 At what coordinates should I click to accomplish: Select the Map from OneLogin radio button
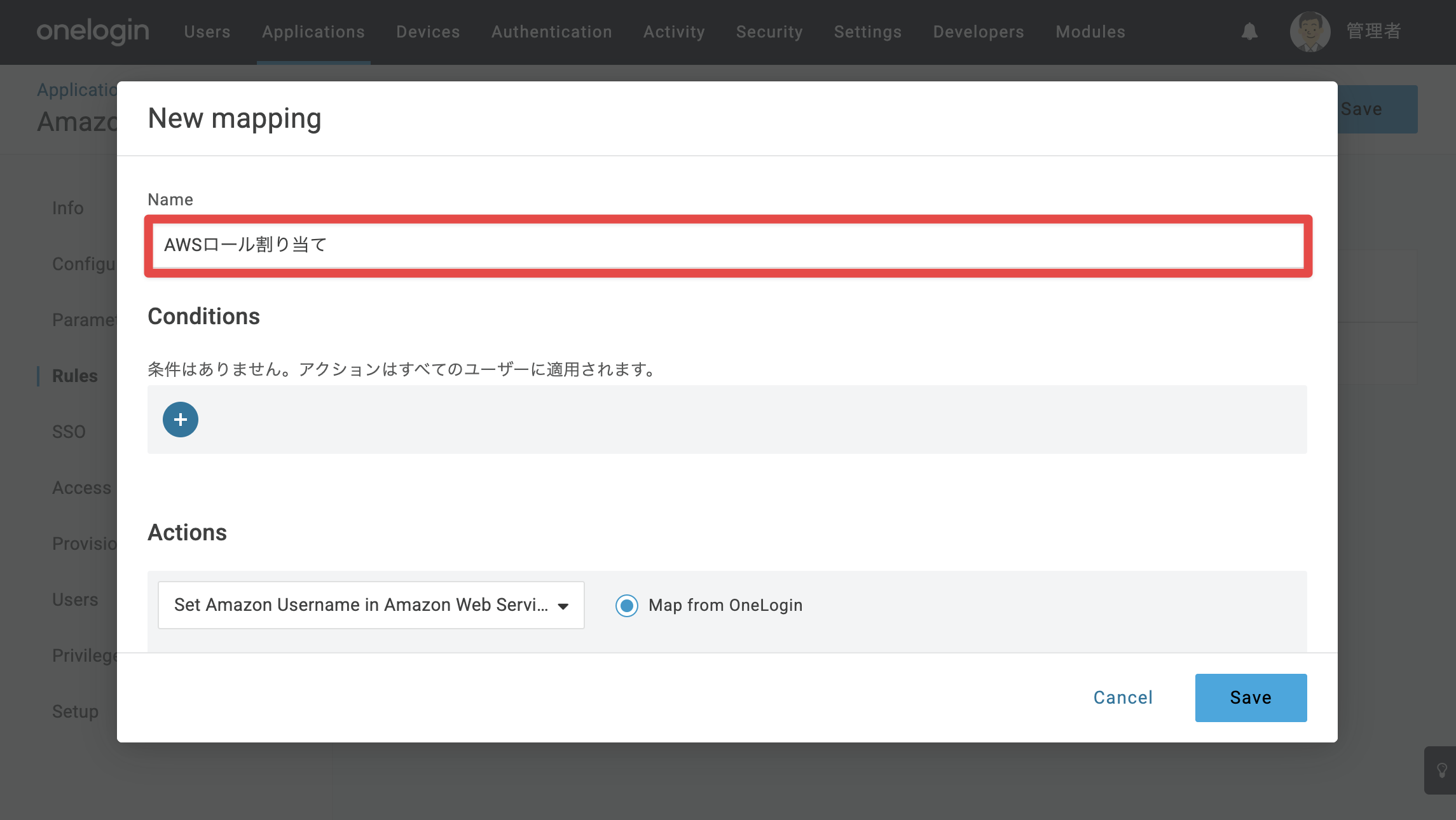coord(627,605)
